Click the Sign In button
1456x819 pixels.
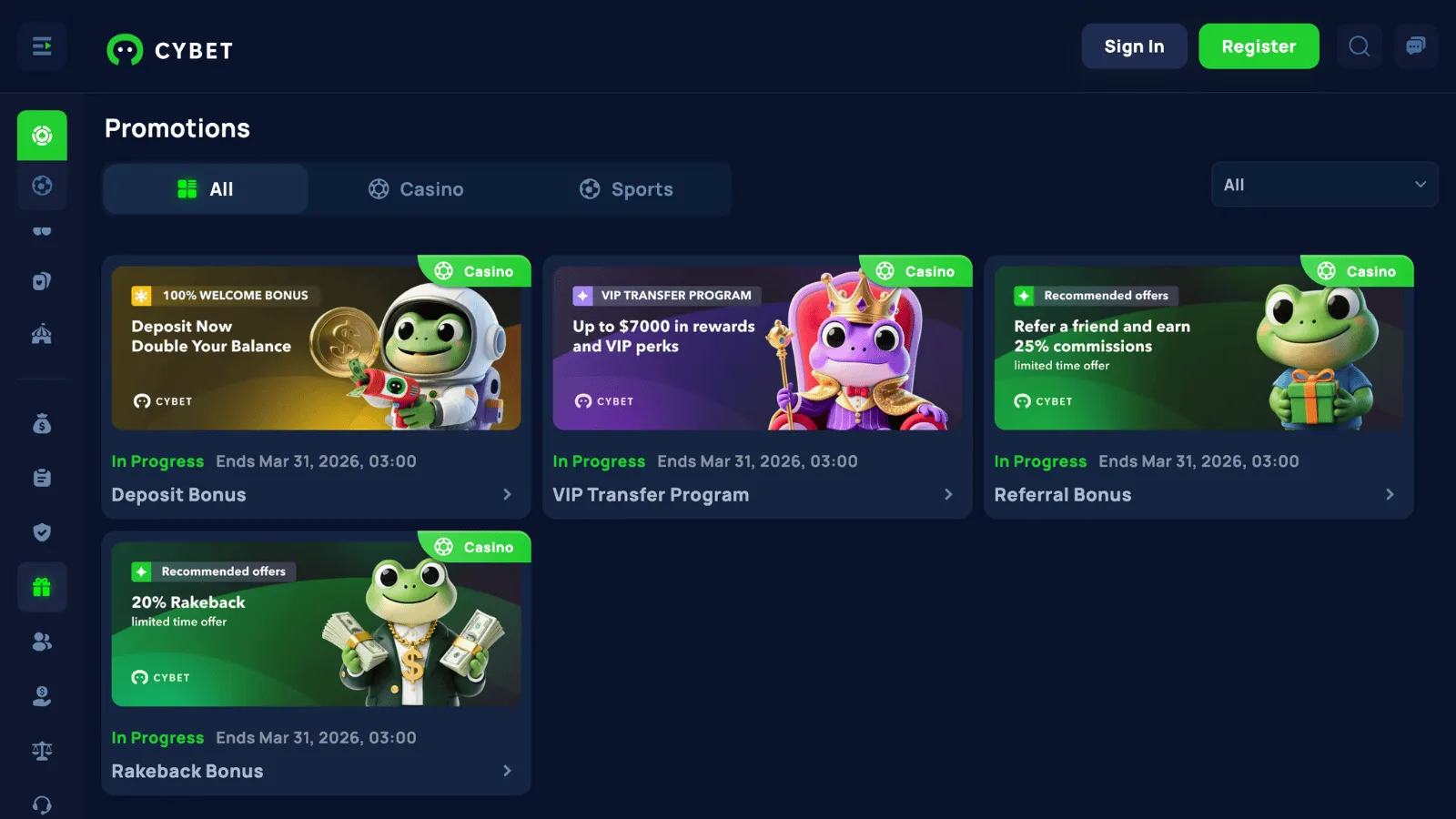[1134, 46]
